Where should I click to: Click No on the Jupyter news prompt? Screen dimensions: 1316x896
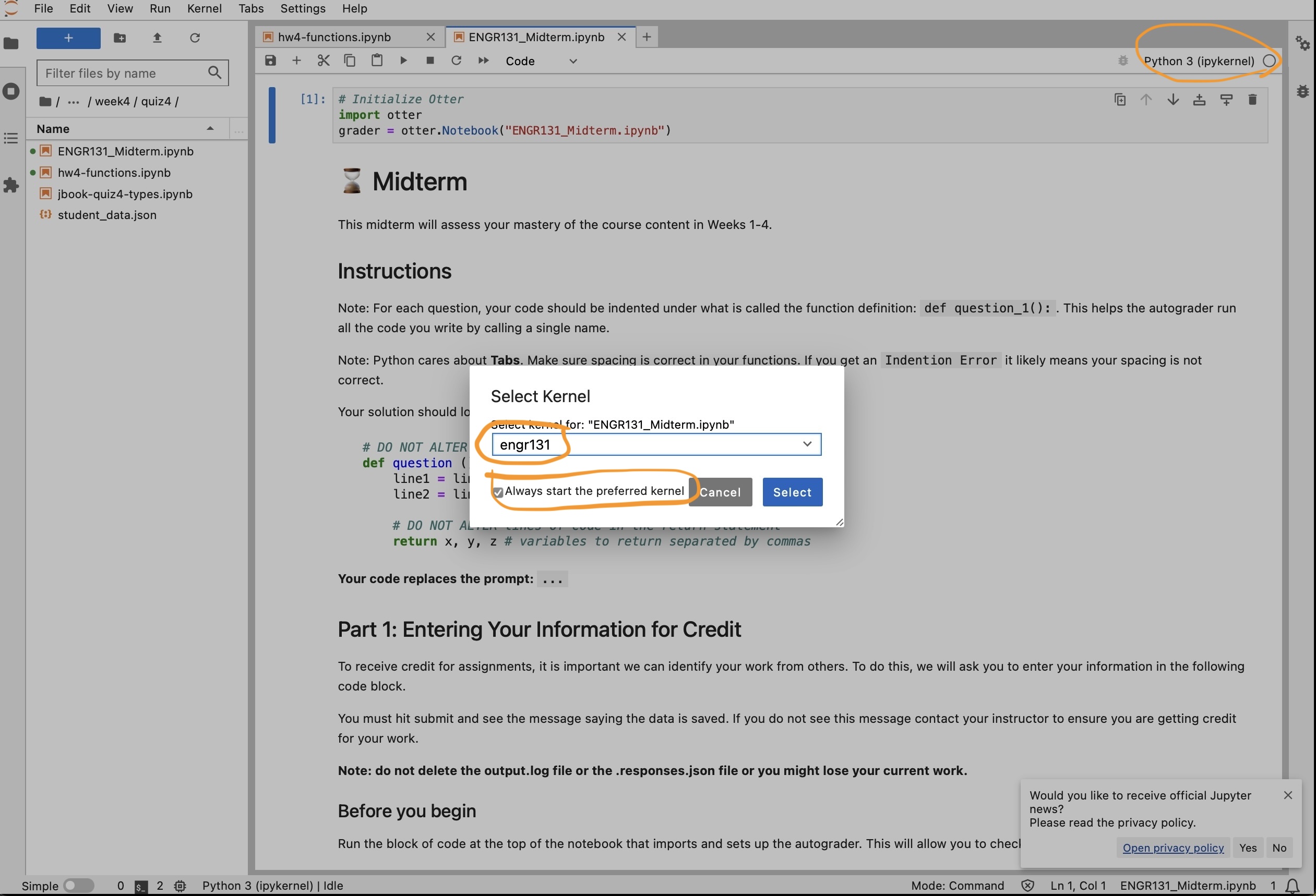tap(1279, 848)
